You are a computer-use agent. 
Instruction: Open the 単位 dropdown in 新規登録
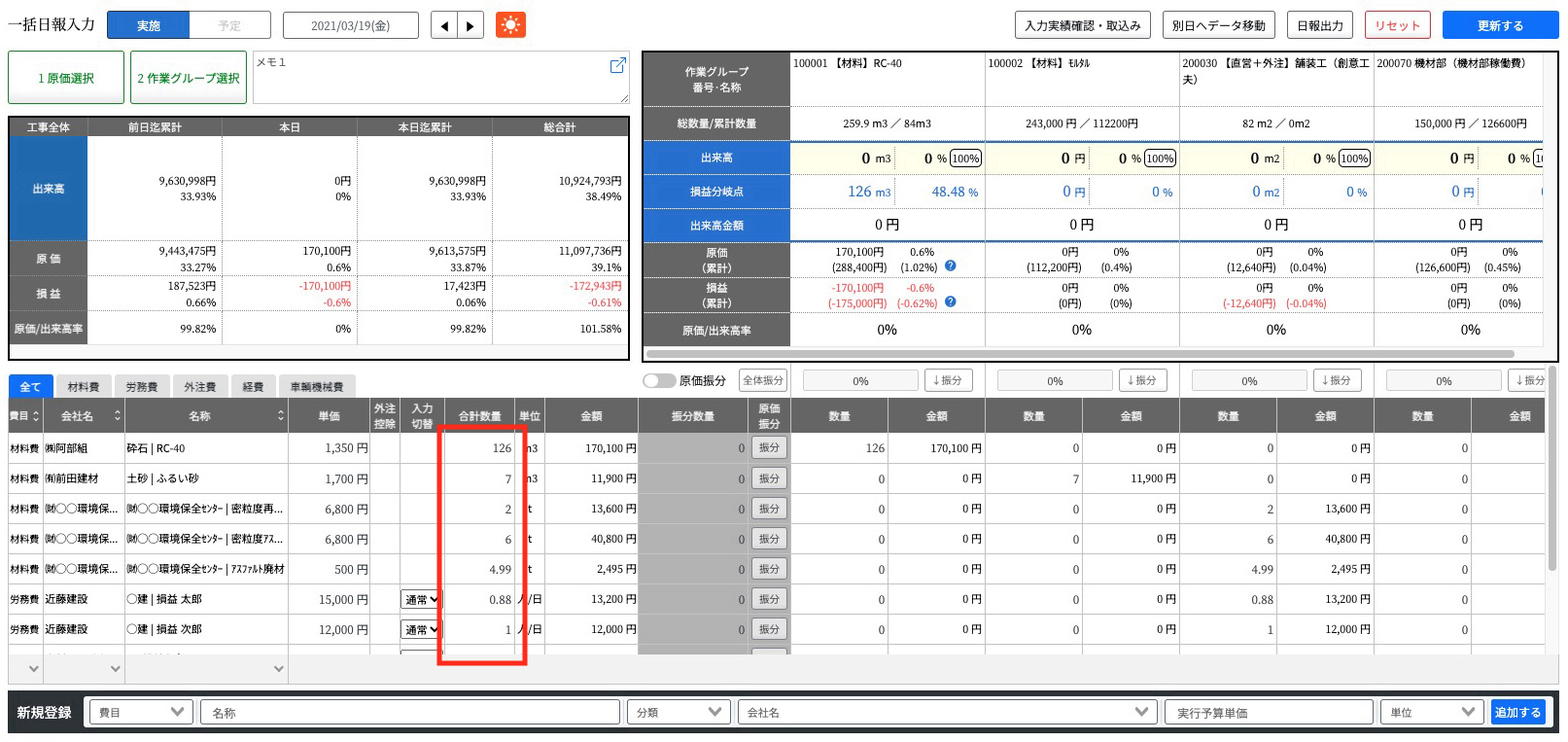click(x=1433, y=713)
